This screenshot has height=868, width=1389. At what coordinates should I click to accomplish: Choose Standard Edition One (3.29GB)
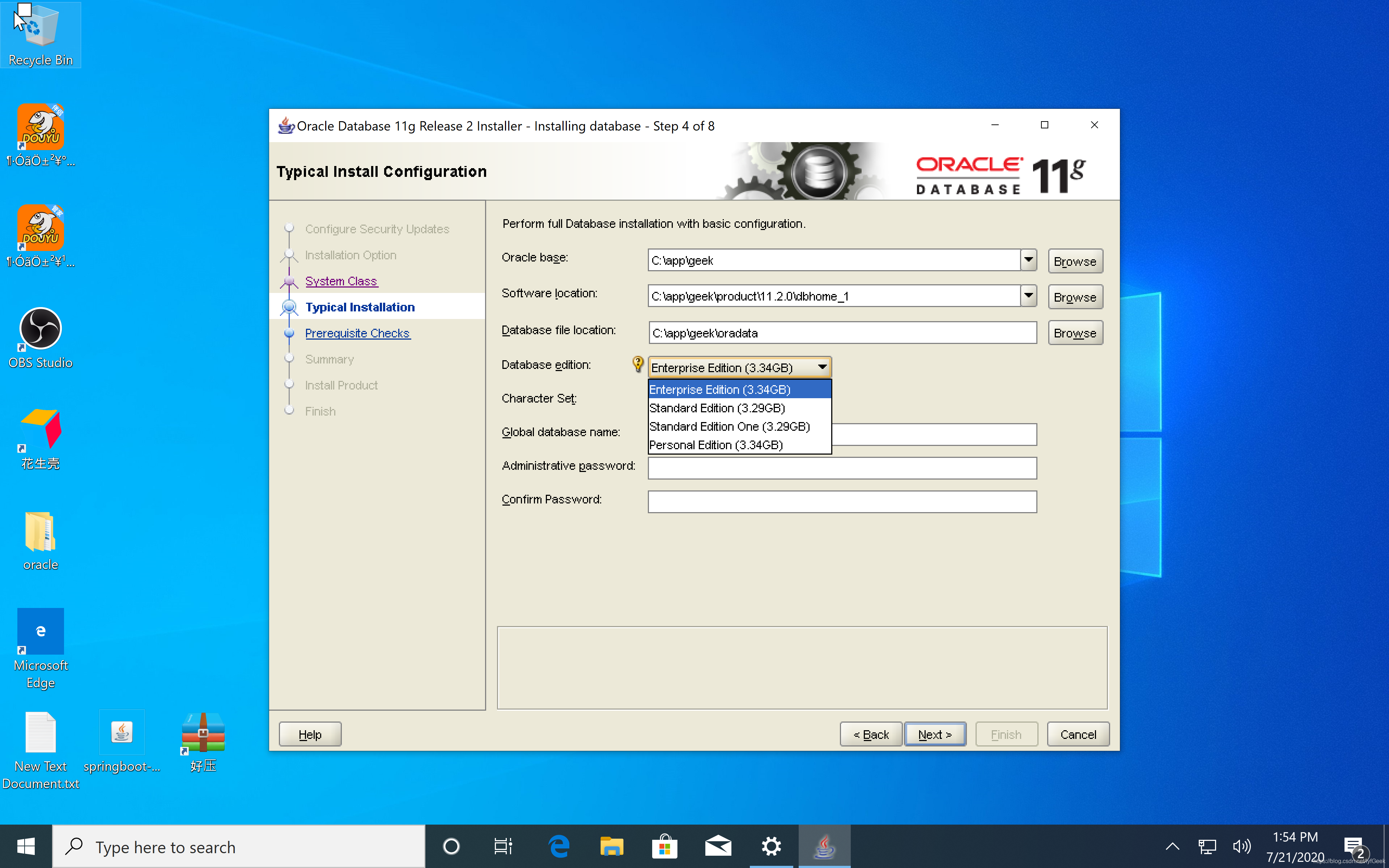pyautogui.click(x=739, y=426)
